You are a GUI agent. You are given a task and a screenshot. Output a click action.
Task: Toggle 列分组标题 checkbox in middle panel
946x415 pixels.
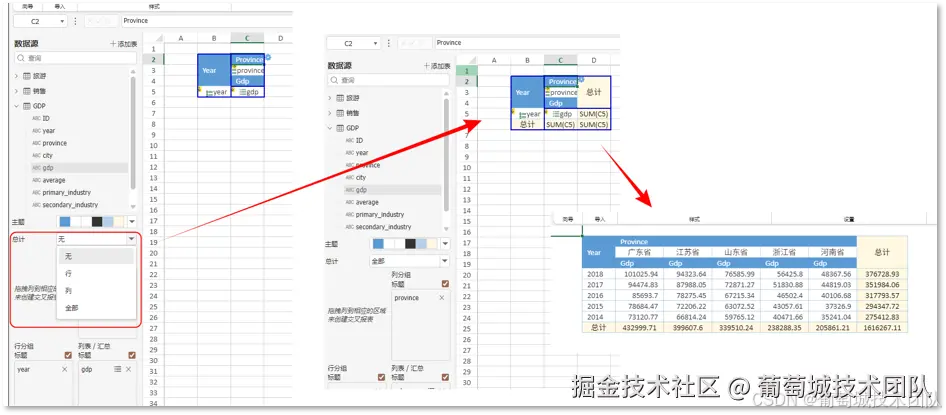pos(445,284)
